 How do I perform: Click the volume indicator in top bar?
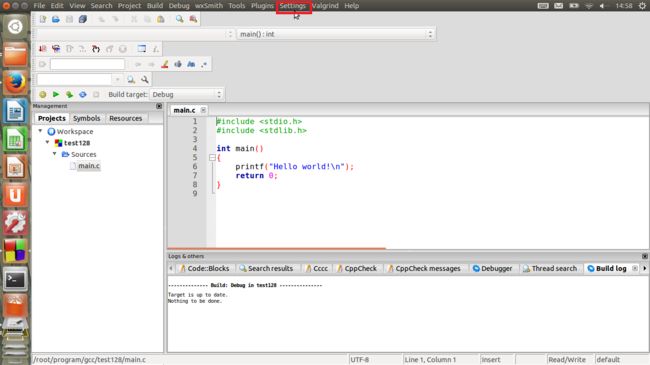pyautogui.click(x=602, y=6)
